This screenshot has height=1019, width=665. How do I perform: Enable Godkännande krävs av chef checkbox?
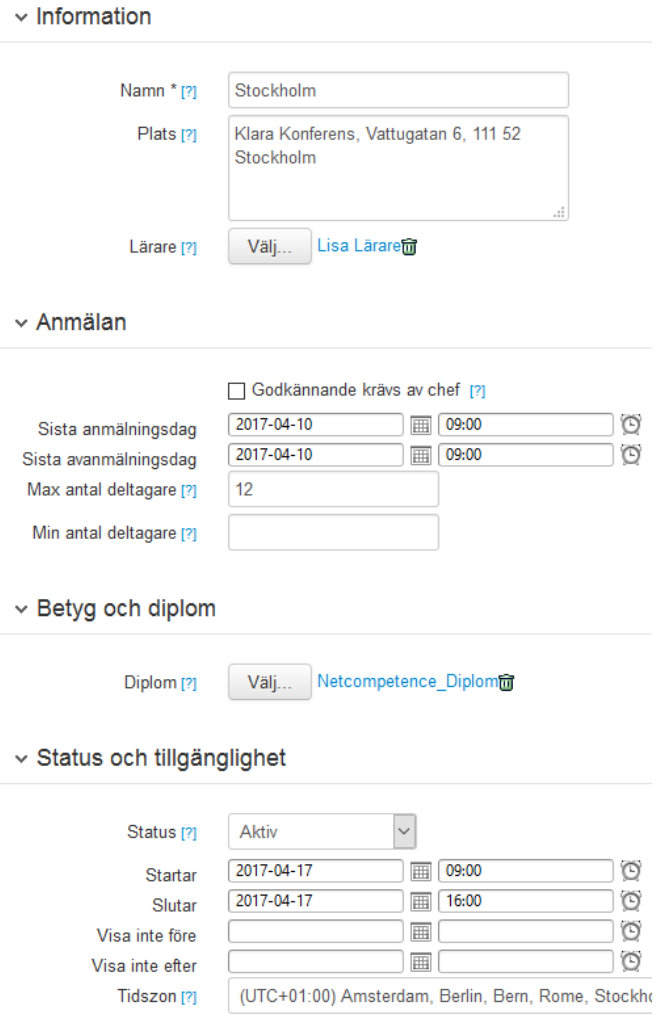237,390
